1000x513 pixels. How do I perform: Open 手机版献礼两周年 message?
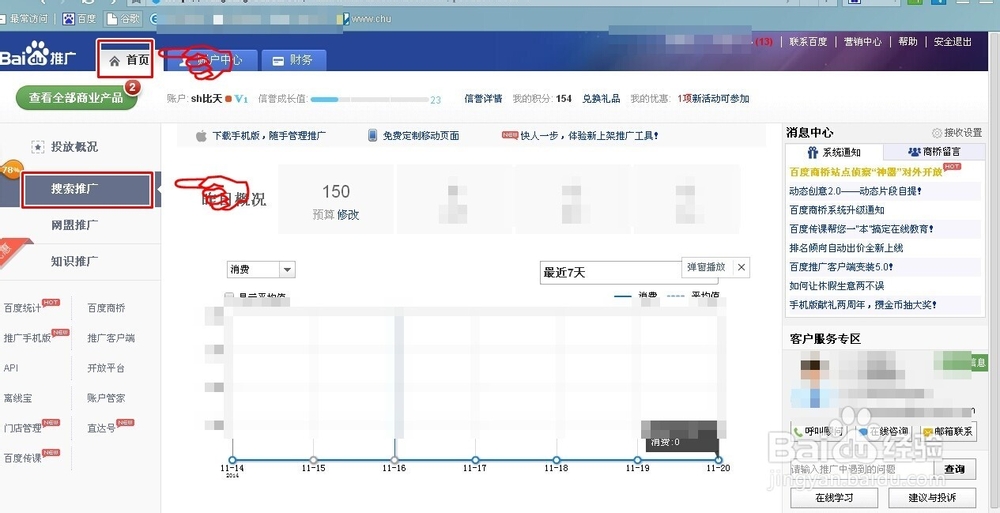click(x=863, y=304)
